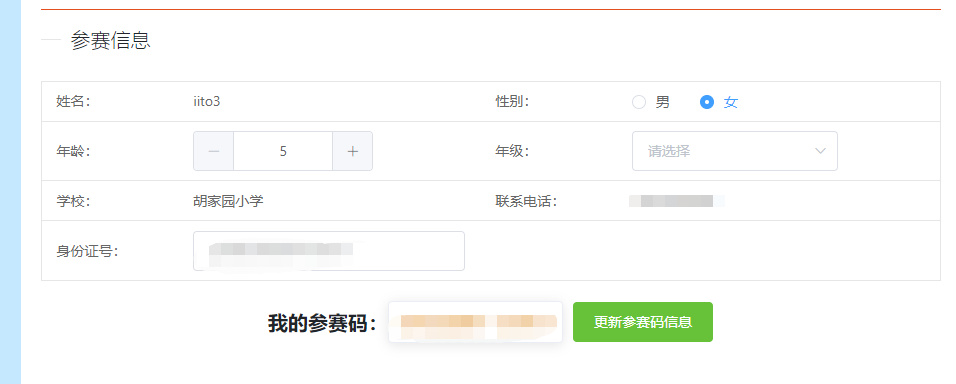Click the 年级 field label
This screenshot has width=956, height=384.
(512, 151)
